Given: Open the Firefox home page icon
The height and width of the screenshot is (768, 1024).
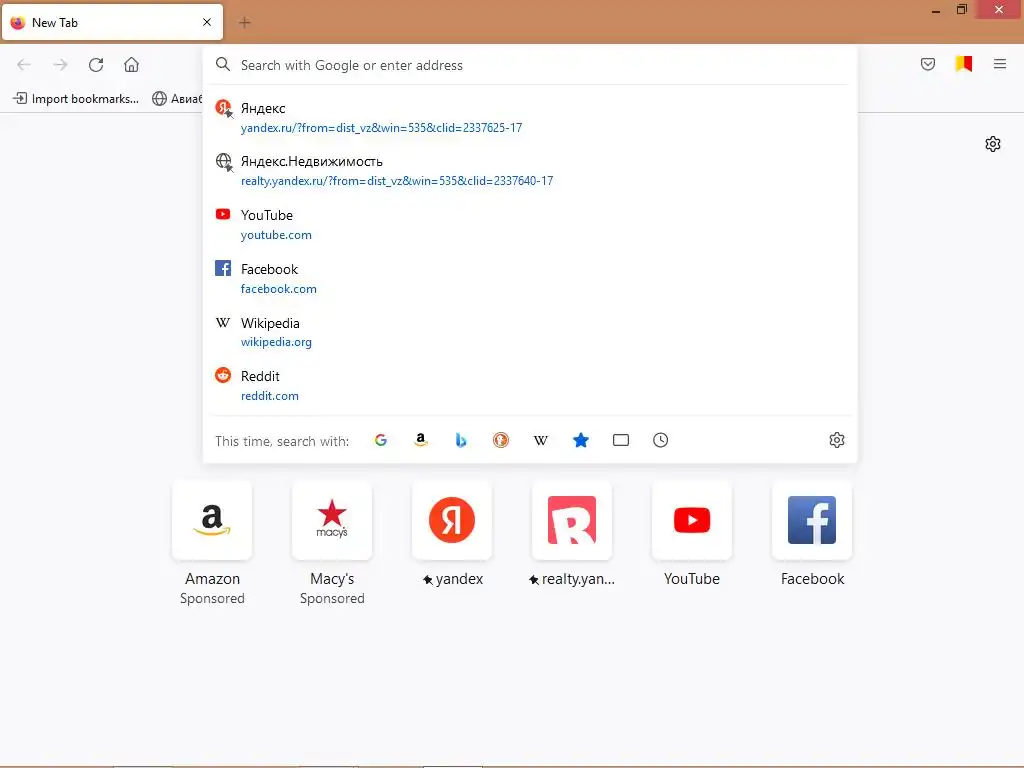Looking at the screenshot, I should point(131,65).
